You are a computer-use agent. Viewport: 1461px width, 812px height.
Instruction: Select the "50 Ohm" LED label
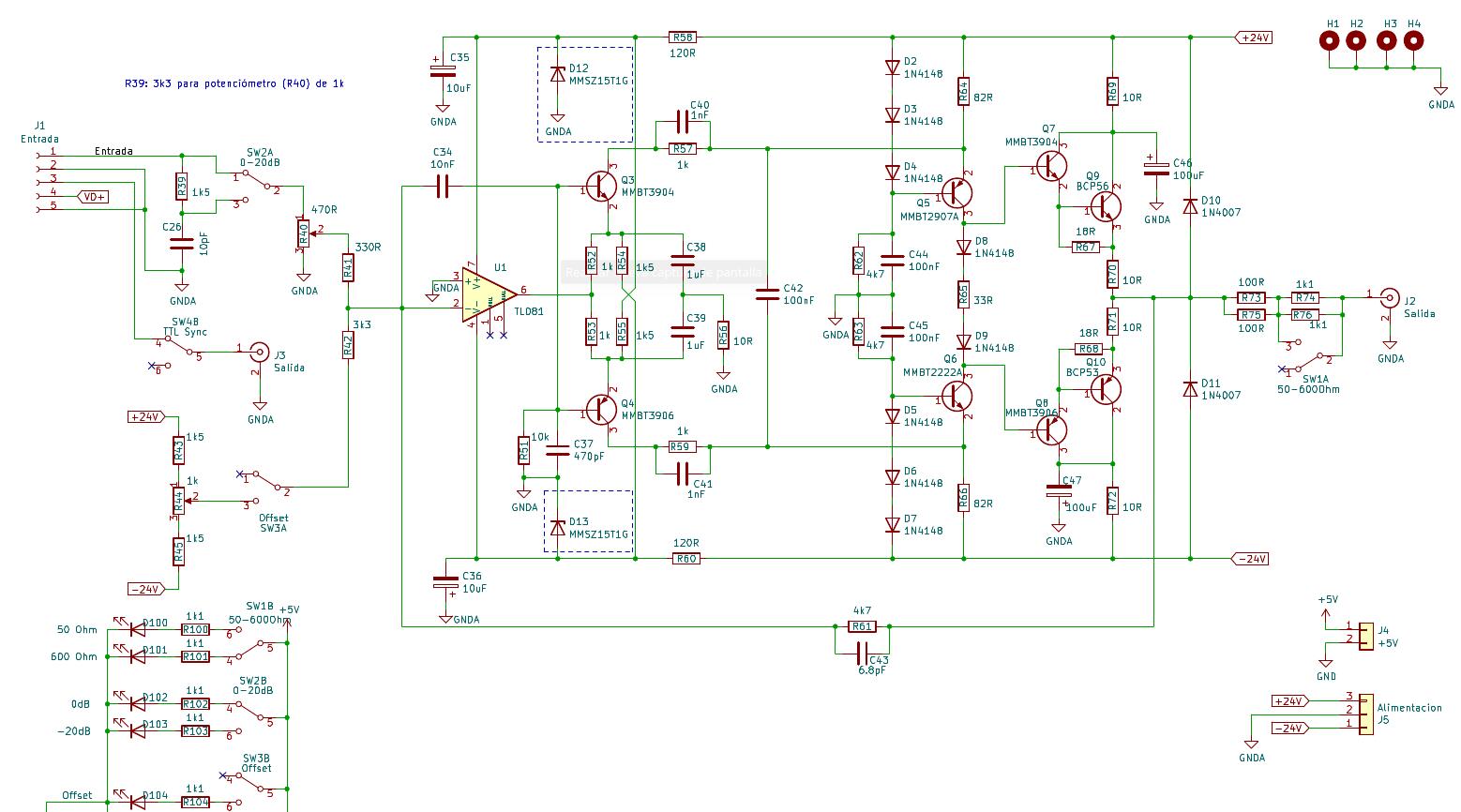click(78, 629)
